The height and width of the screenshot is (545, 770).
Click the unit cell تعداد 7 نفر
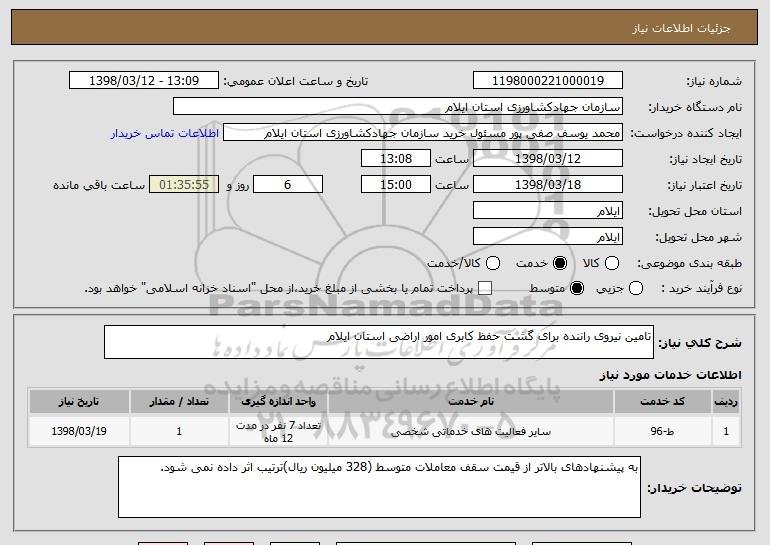tap(278, 431)
